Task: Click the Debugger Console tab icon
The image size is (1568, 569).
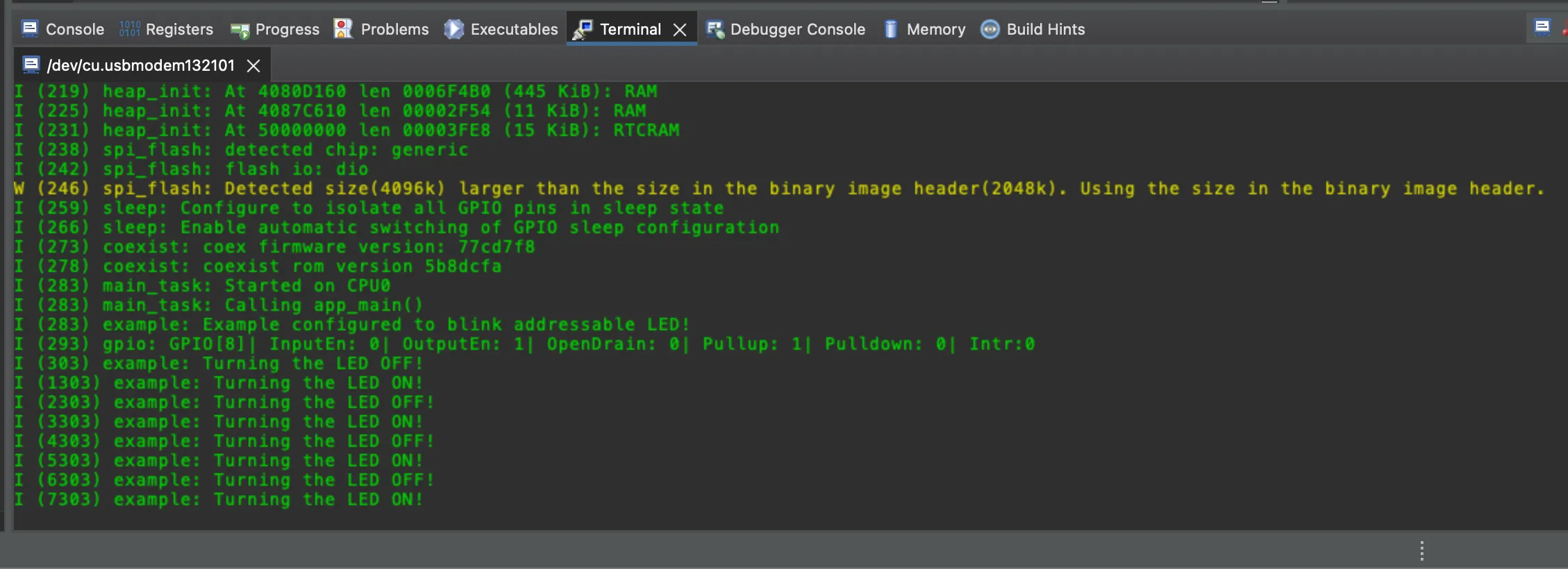Action: coord(715,29)
